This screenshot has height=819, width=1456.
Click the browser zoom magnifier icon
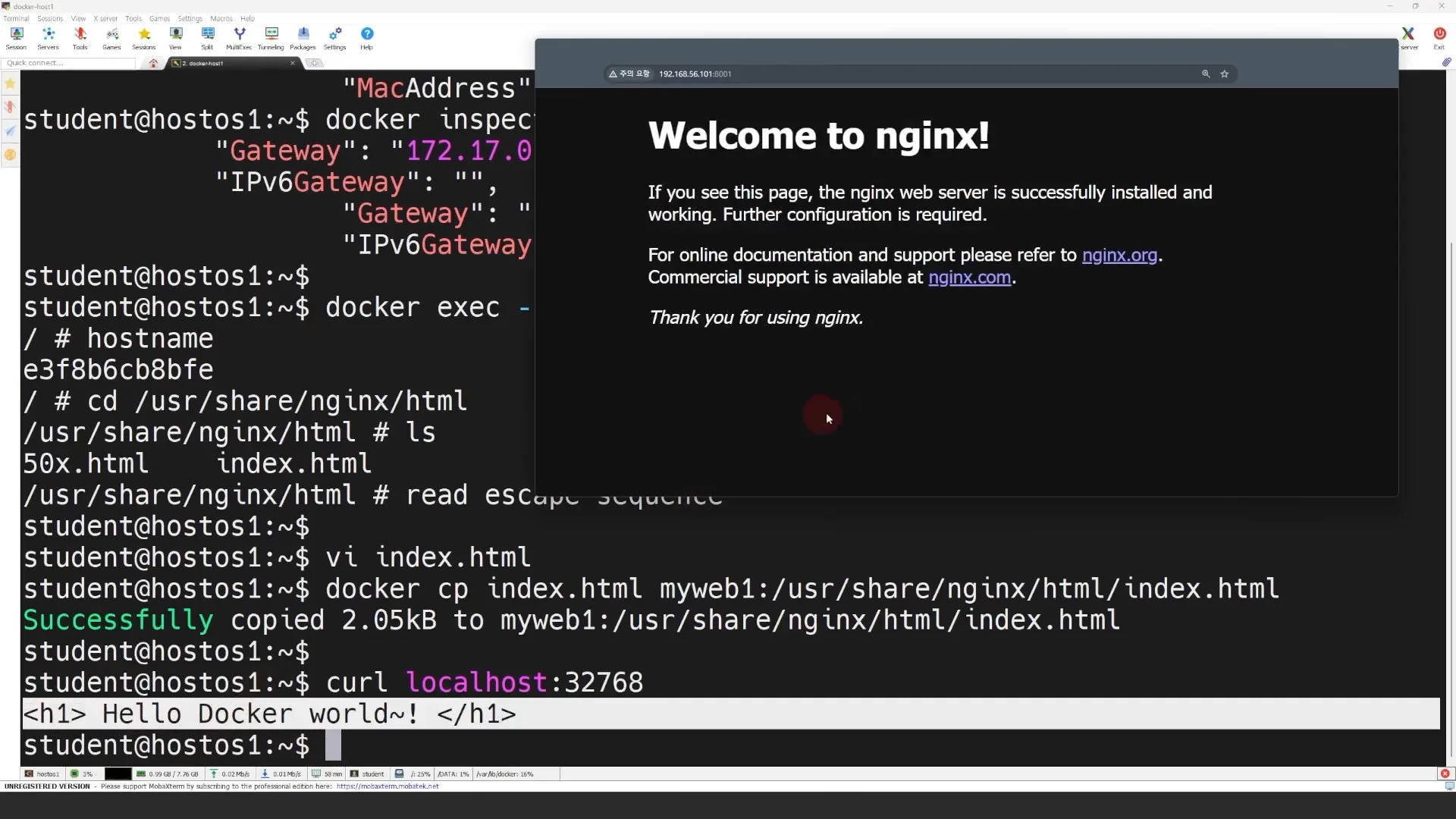[x=1206, y=74]
